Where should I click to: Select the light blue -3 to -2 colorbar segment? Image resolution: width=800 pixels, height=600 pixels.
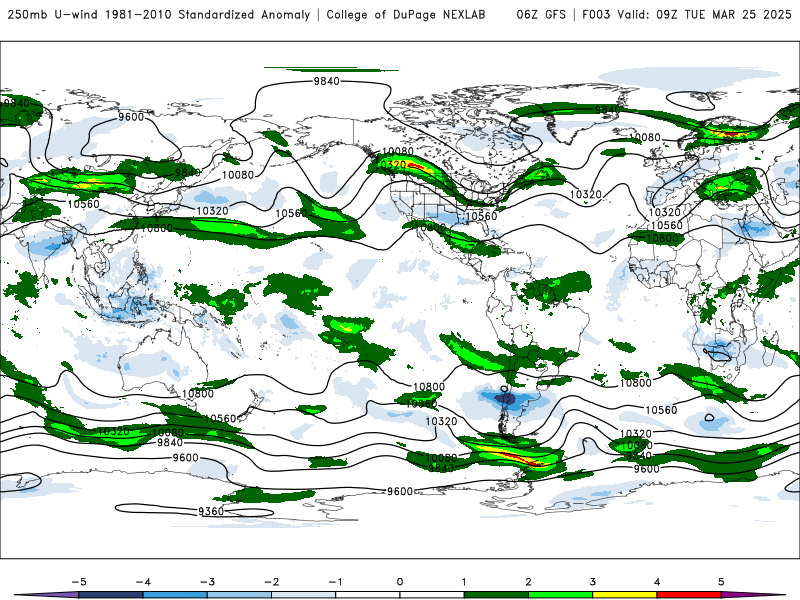point(239,595)
